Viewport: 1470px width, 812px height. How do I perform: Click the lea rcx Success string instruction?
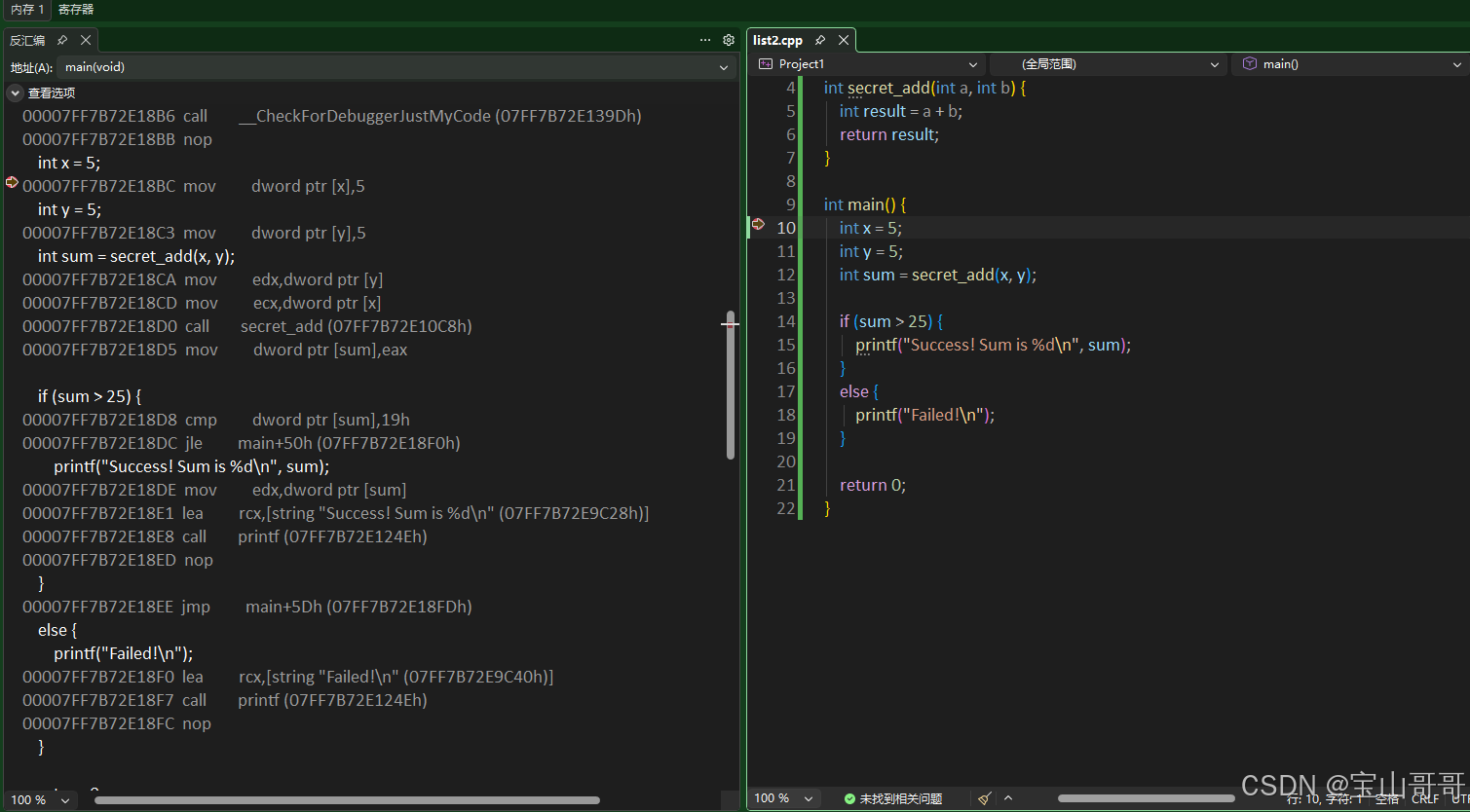[x=336, y=513]
